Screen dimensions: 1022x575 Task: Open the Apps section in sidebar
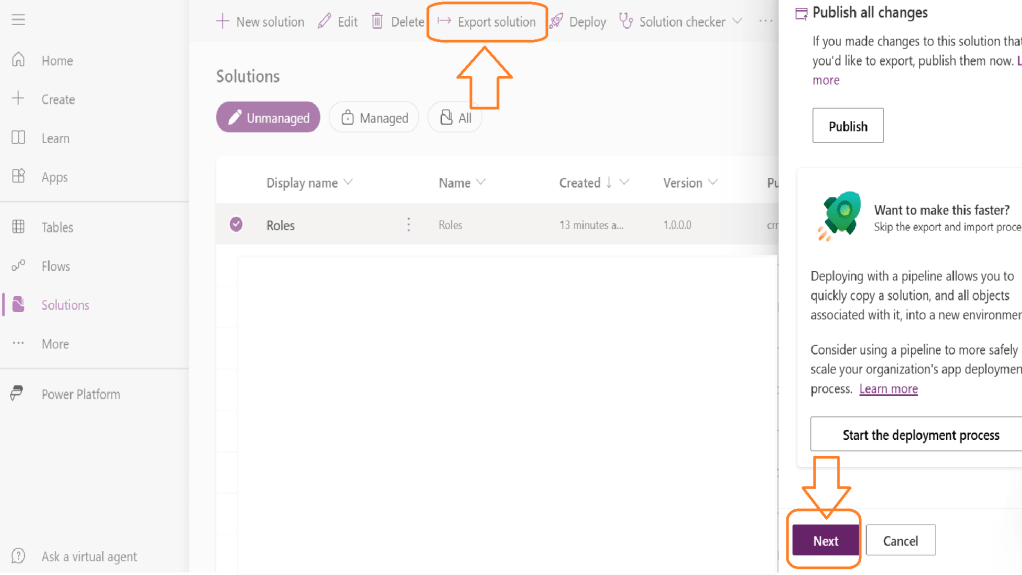(x=54, y=177)
